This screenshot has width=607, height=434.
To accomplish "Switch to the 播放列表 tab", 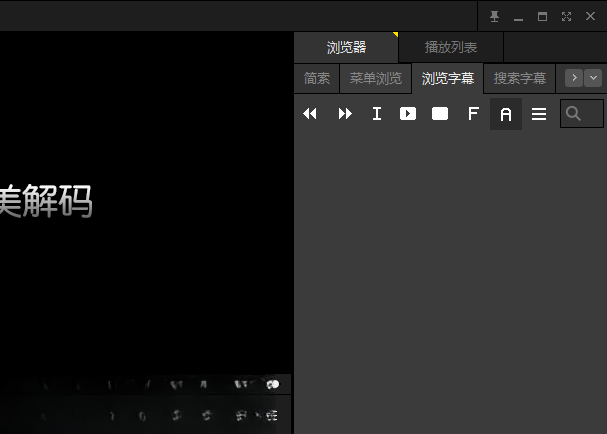I will coord(451,47).
